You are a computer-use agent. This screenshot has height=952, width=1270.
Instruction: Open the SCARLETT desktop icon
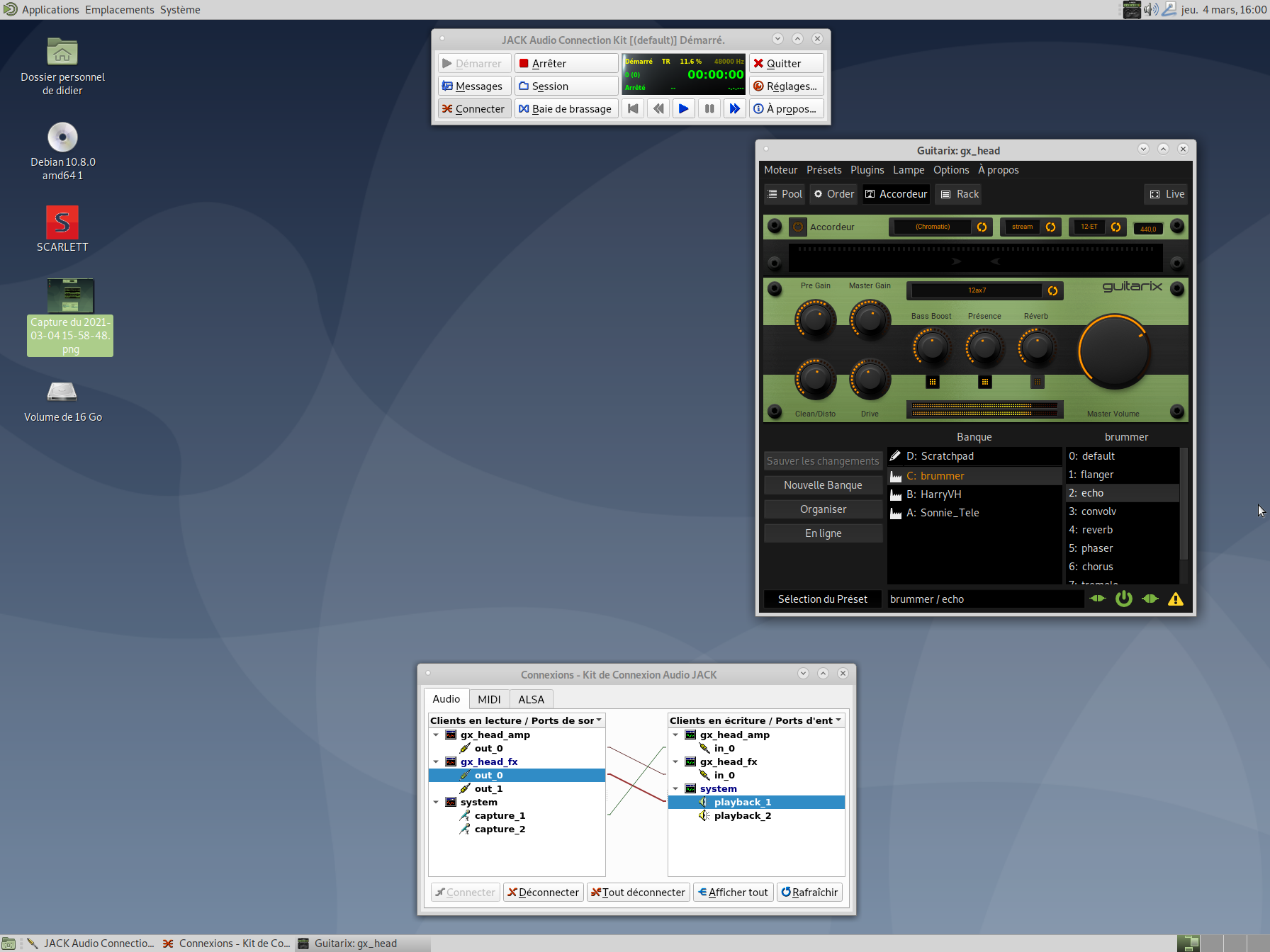62,222
